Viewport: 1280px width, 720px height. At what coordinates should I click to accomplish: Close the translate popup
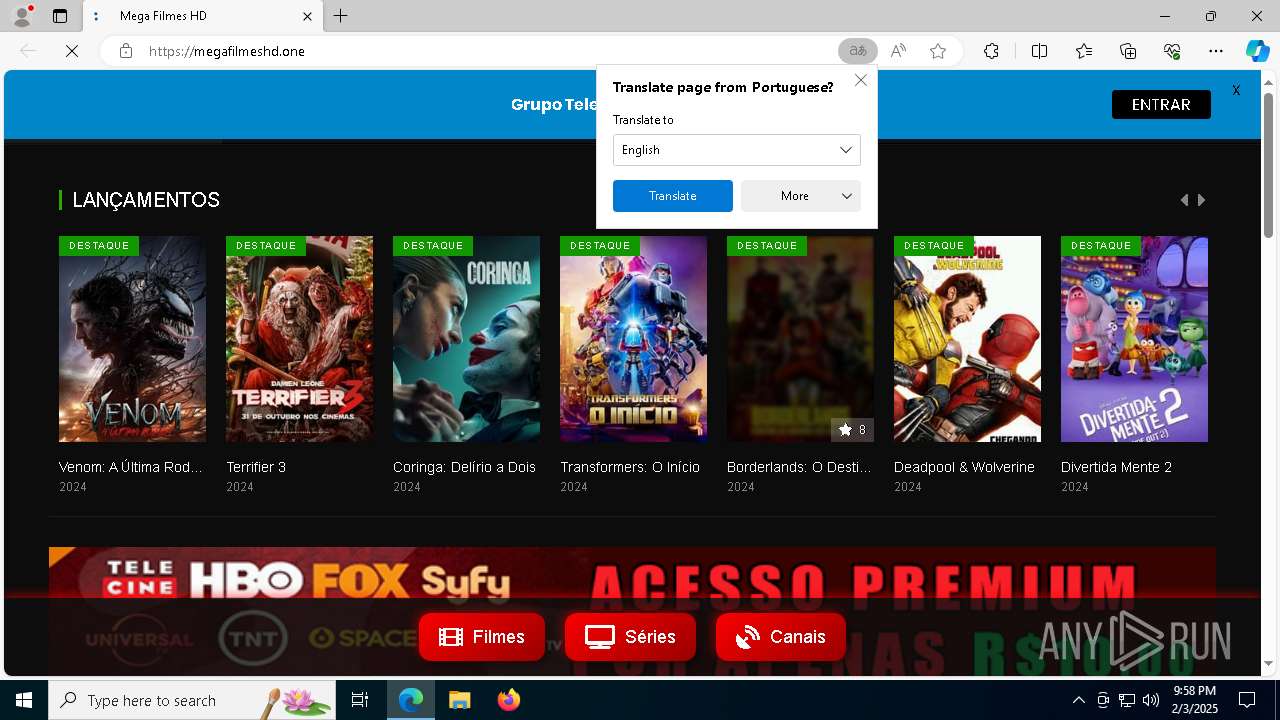click(861, 80)
